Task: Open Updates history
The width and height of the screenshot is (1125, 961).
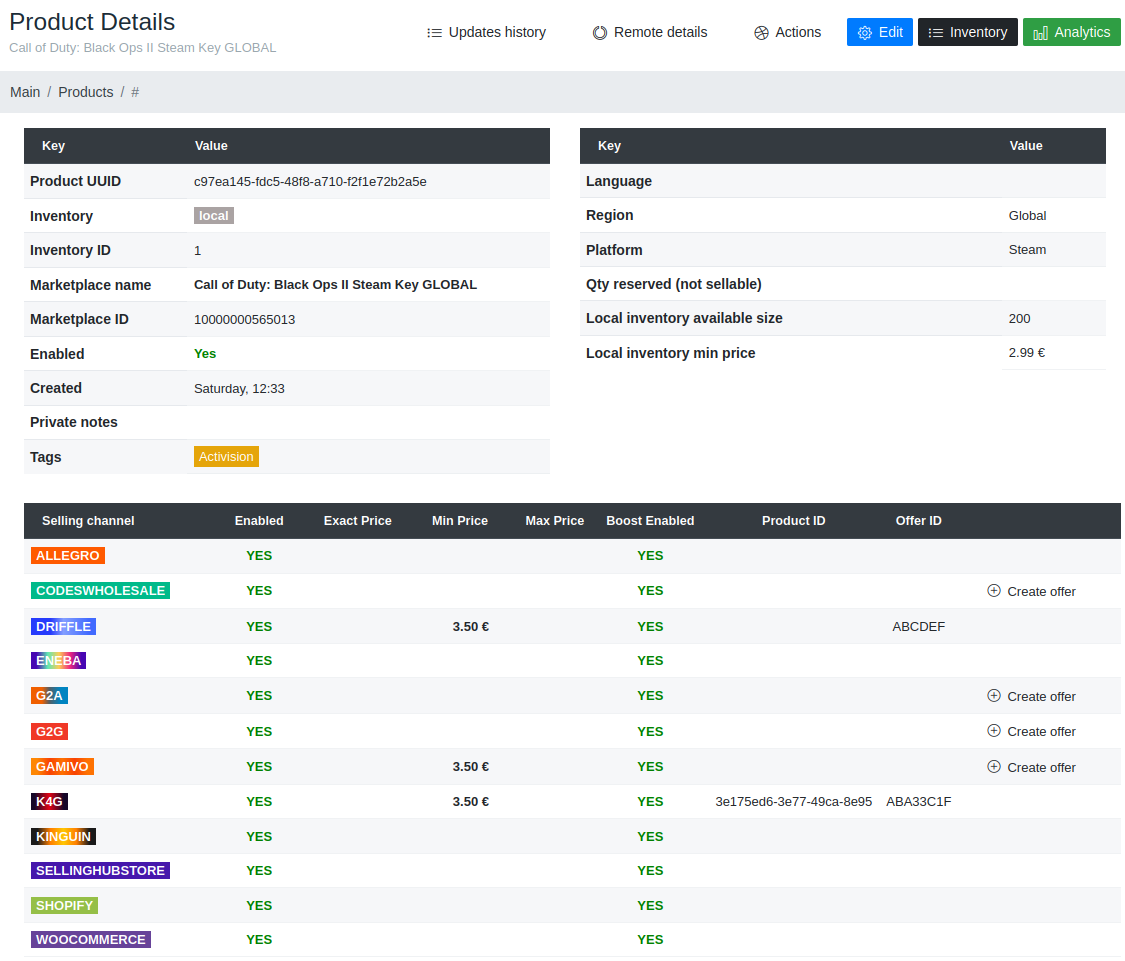Action: pyautogui.click(x=486, y=32)
